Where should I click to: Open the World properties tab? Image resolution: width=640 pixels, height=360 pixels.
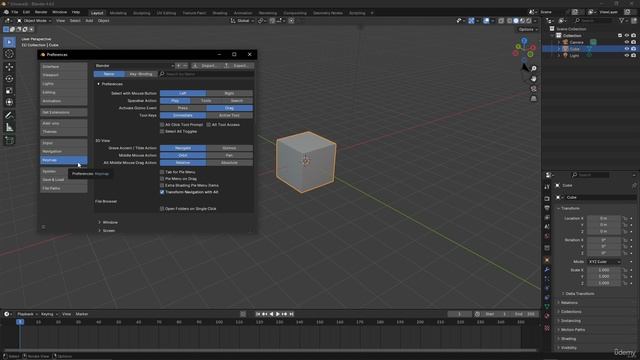pyautogui.click(x=547, y=236)
